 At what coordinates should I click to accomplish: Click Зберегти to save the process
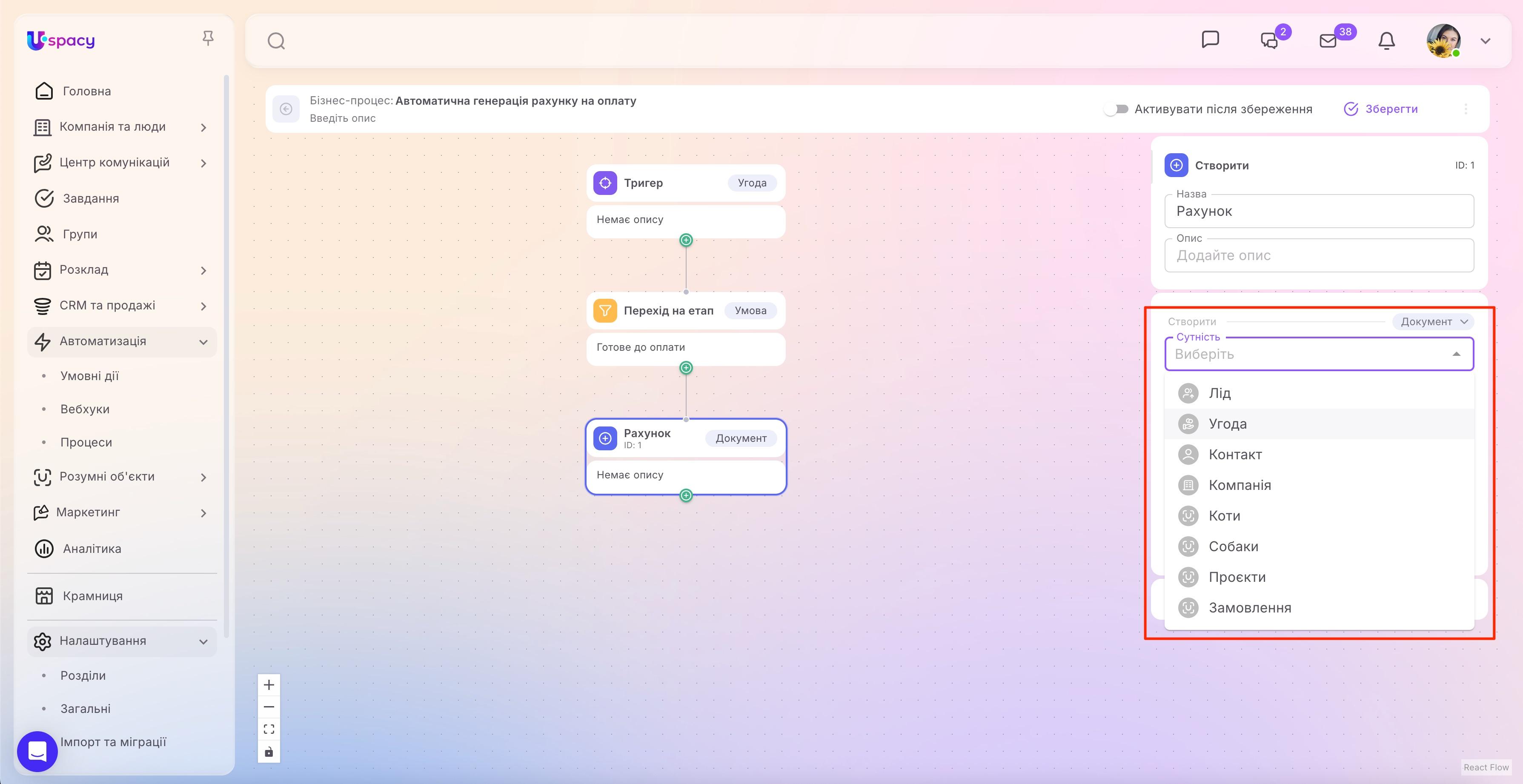click(x=1380, y=109)
